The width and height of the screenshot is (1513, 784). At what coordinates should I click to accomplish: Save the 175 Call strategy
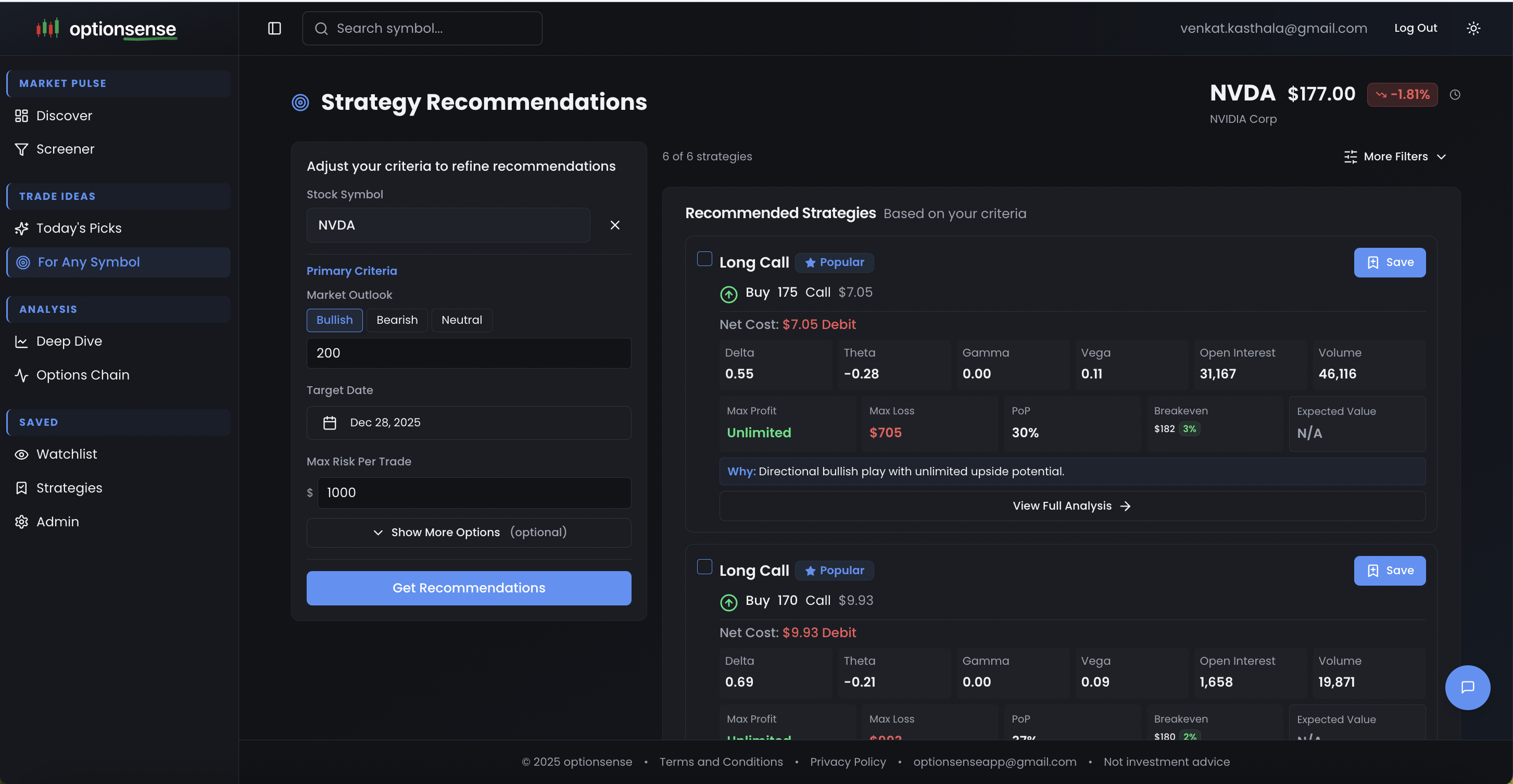(1389, 262)
